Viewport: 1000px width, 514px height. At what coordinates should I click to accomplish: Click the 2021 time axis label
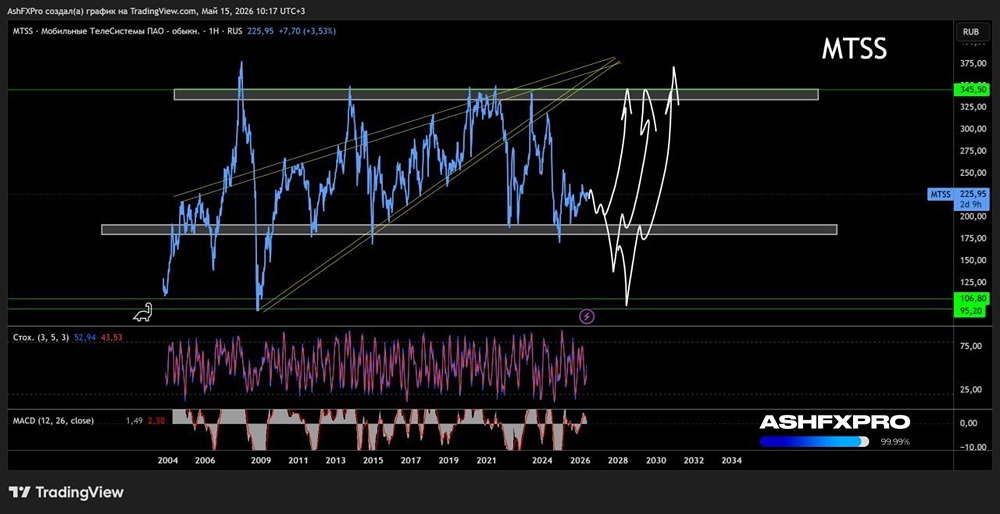(487, 460)
